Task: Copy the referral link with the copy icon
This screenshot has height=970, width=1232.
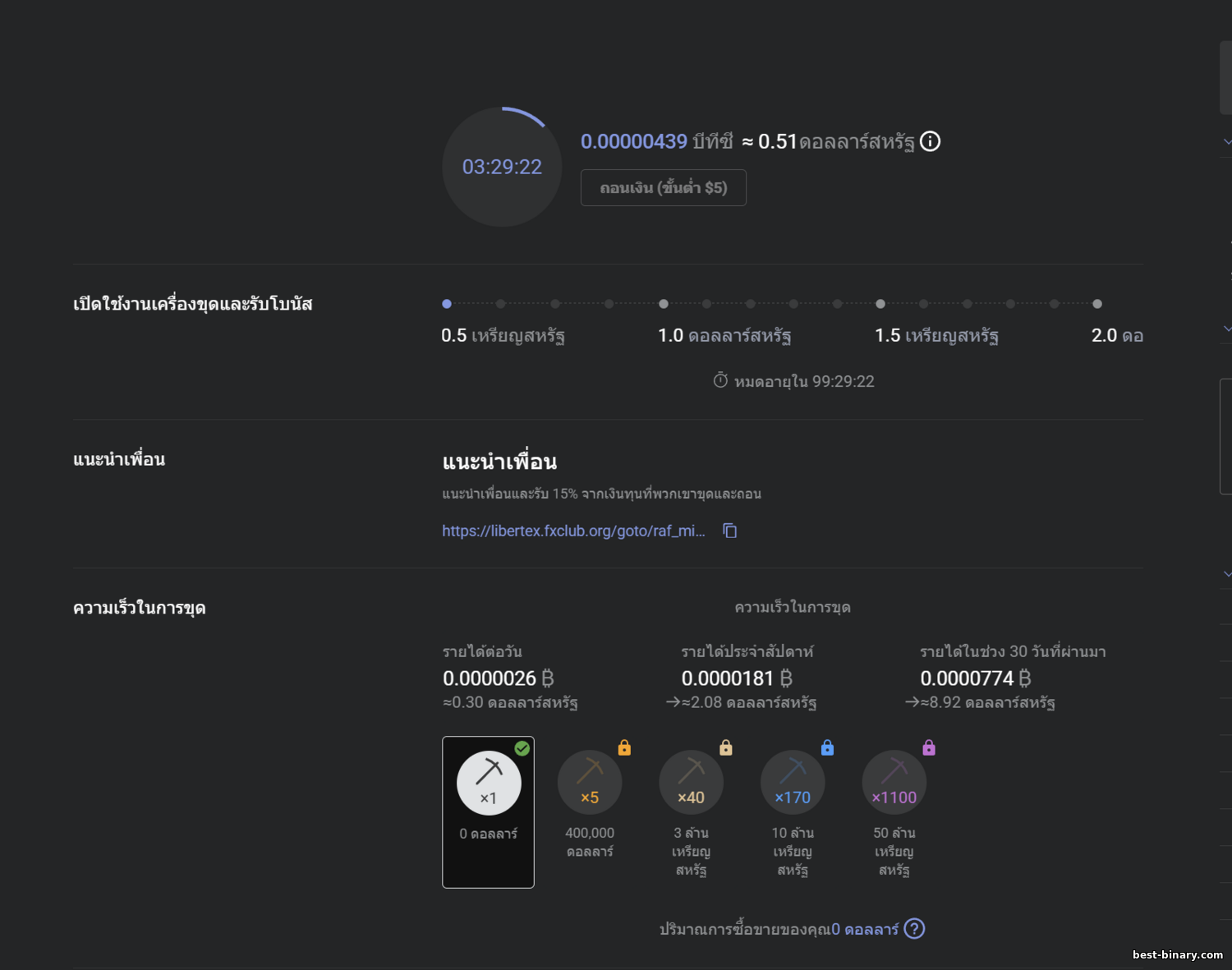Action: pyautogui.click(x=729, y=531)
